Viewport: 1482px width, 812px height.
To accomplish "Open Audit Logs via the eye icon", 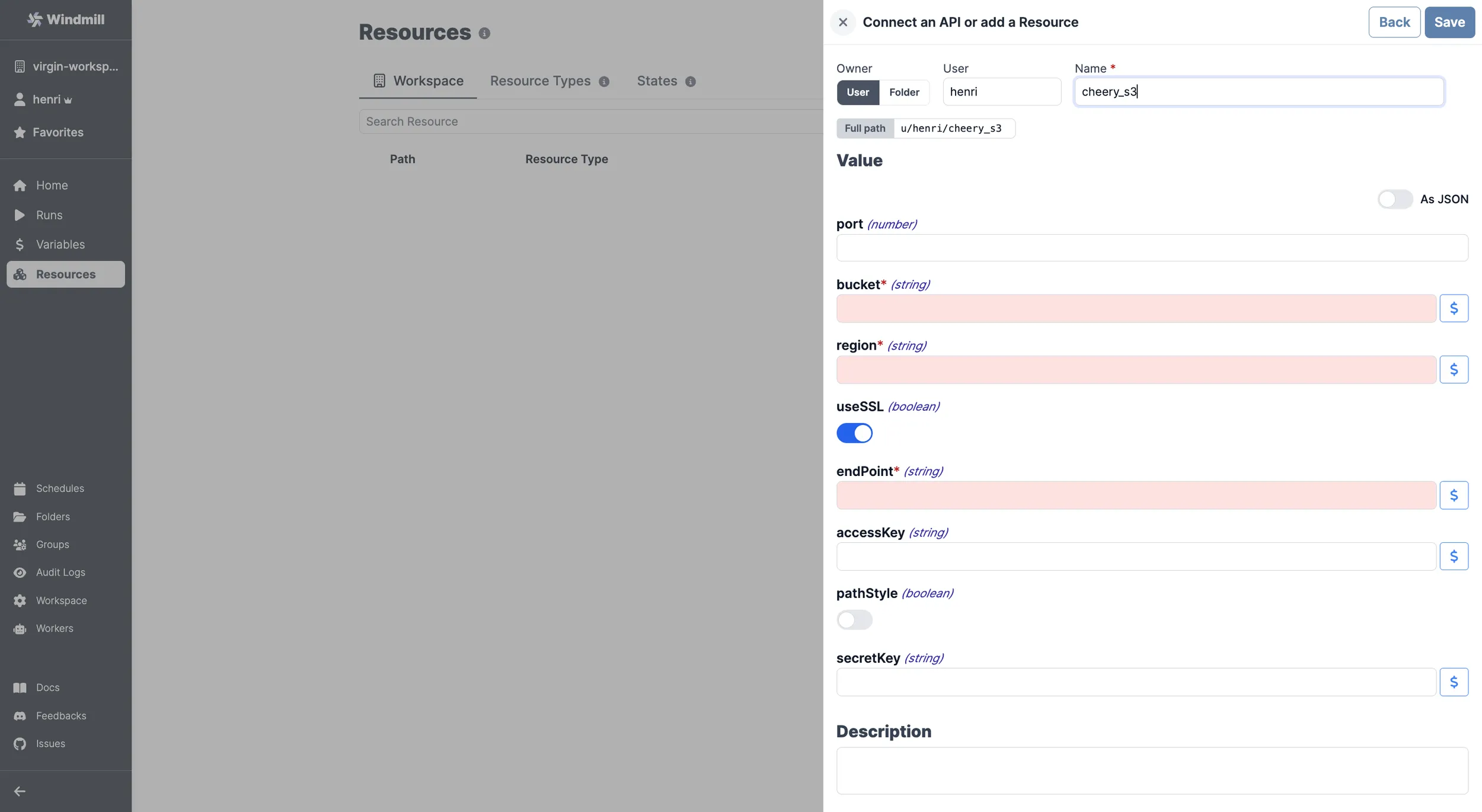I will (61, 572).
